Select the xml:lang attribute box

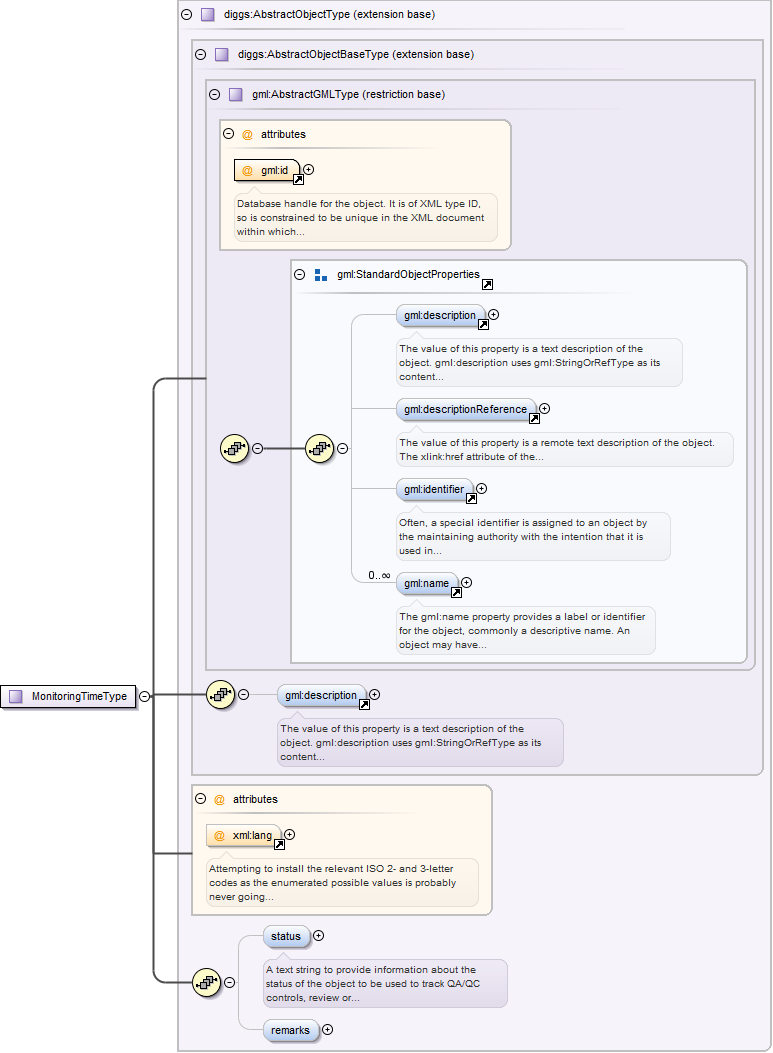[x=243, y=835]
